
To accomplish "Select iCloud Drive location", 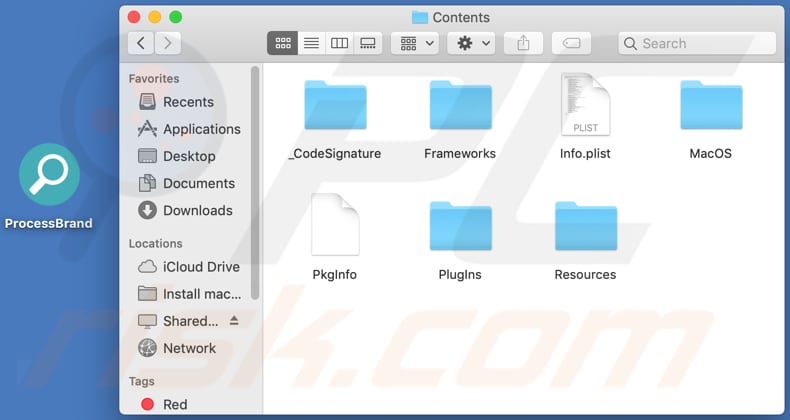I will pyautogui.click(x=190, y=266).
